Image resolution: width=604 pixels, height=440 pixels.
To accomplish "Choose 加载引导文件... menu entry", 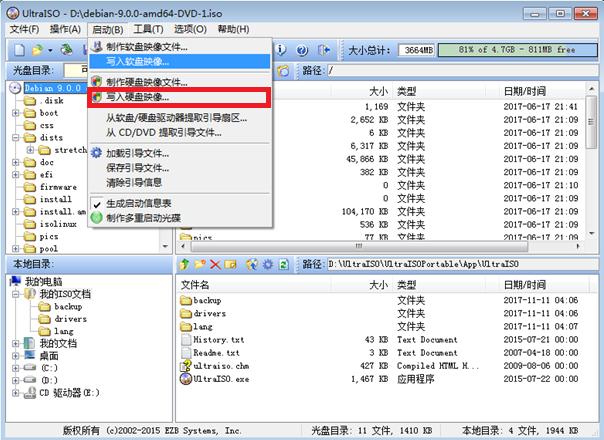I will (180, 153).
